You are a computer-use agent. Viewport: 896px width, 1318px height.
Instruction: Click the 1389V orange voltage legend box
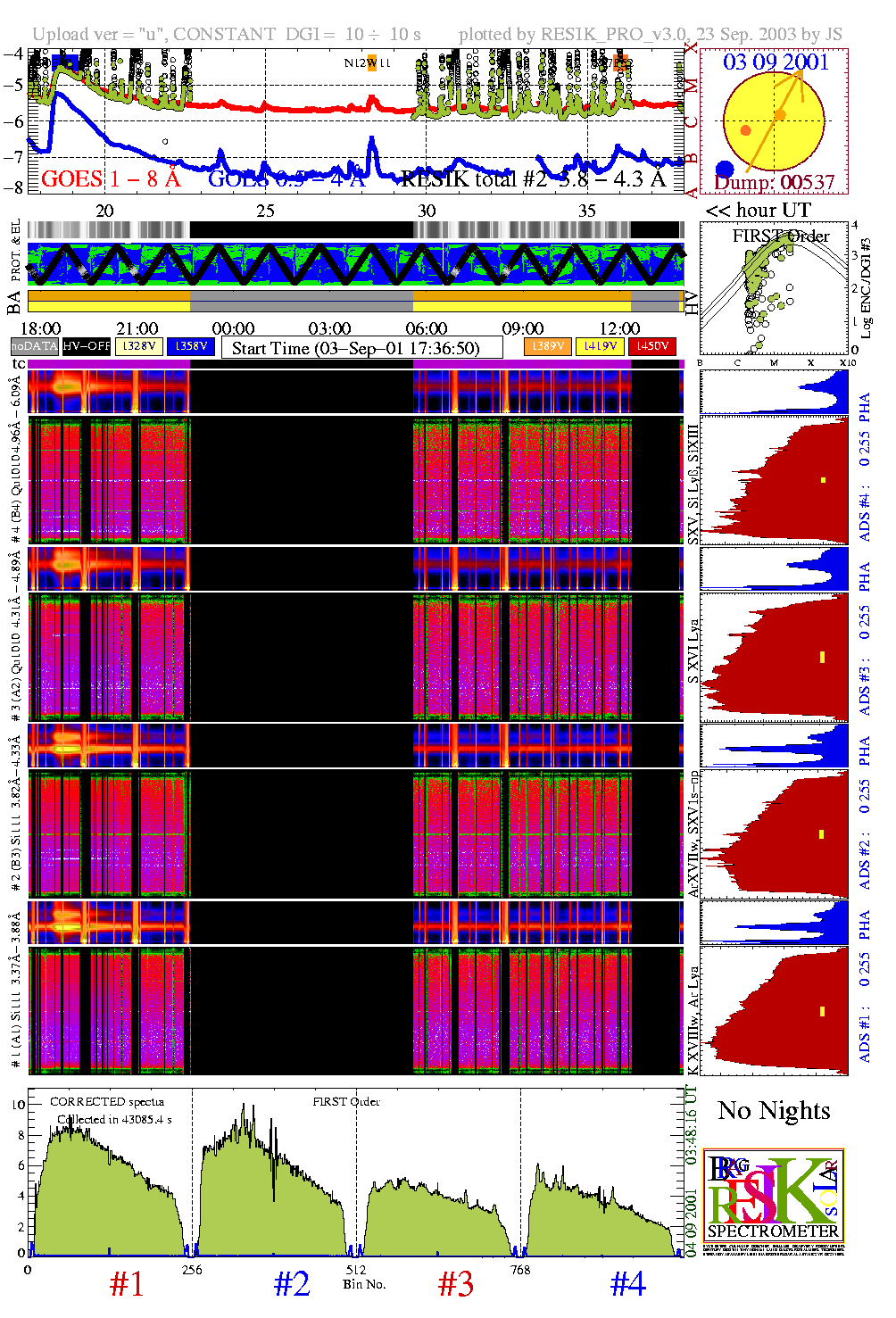tap(547, 346)
